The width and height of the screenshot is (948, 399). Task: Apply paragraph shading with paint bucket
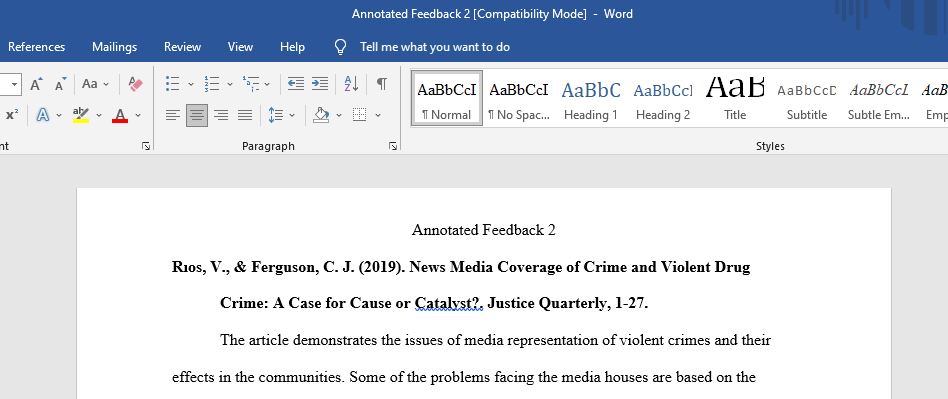pyautogui.click(x=321, y=115)
